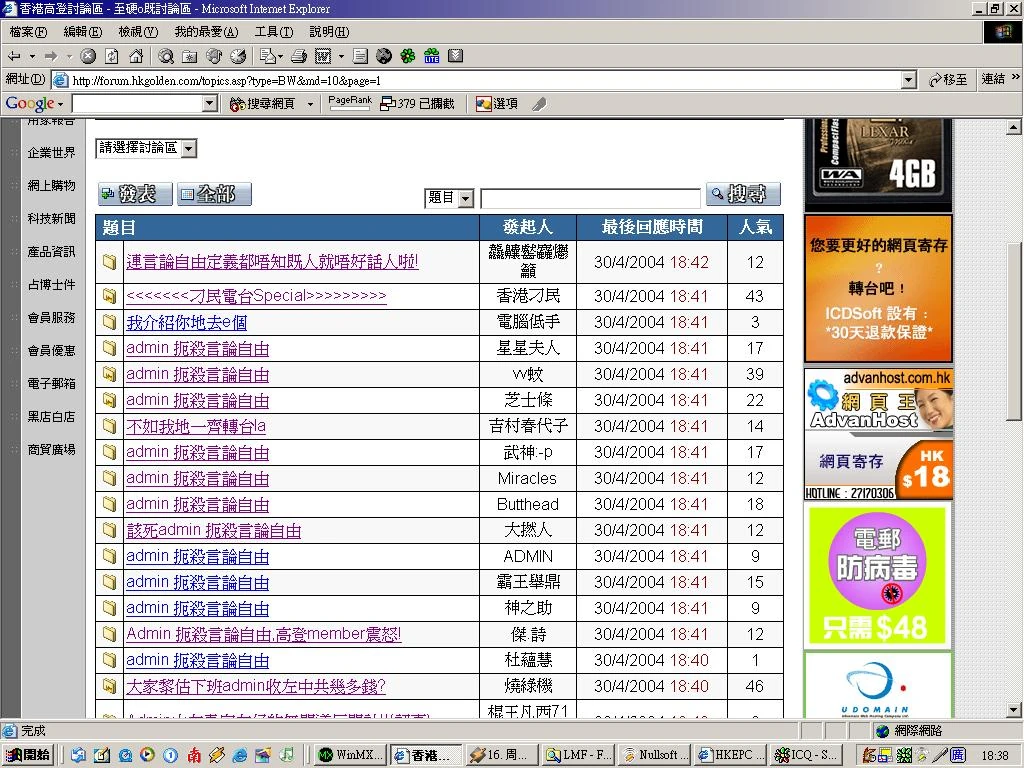Click the forum 搜尋 search button
The width and height of the screenshot is (1024, 768).
point(743,194)
